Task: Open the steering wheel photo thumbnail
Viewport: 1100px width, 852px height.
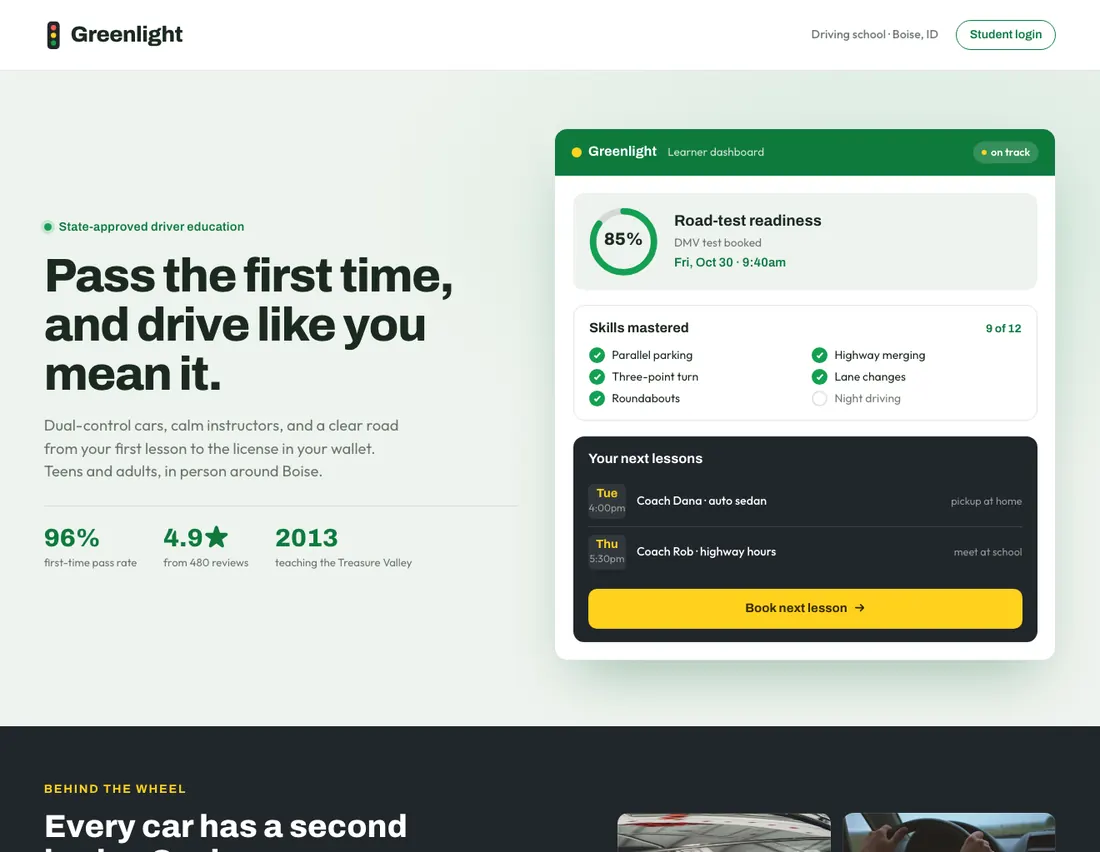Action: point(949,832)
